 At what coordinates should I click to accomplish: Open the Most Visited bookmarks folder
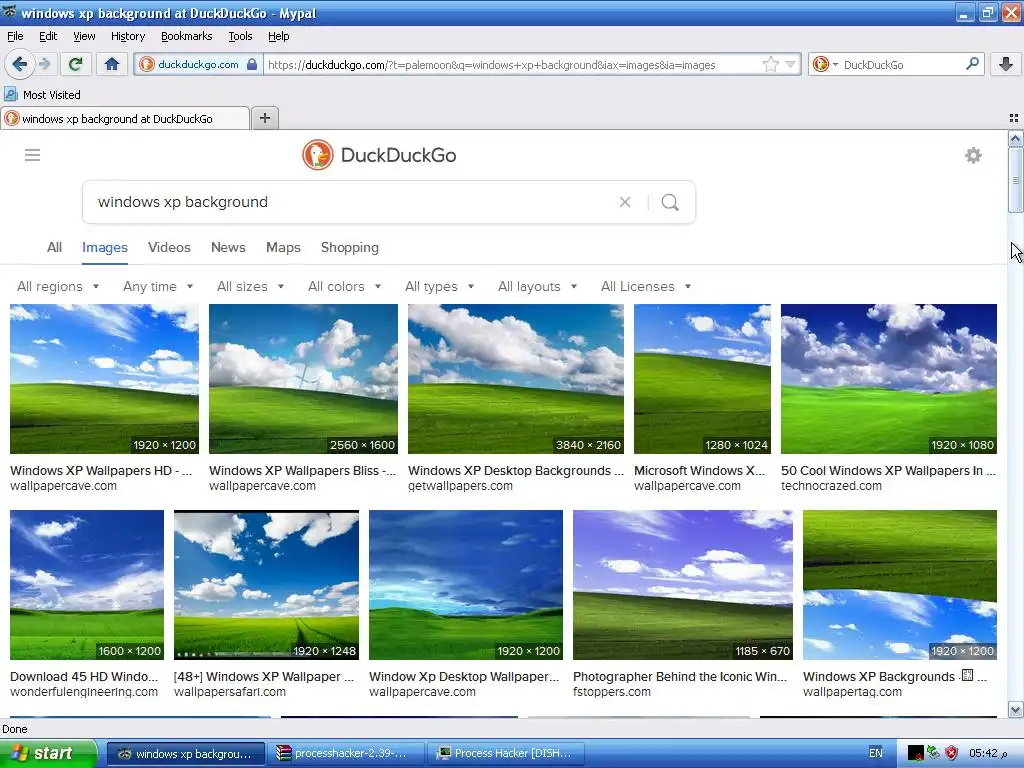(x=42, y=95)
